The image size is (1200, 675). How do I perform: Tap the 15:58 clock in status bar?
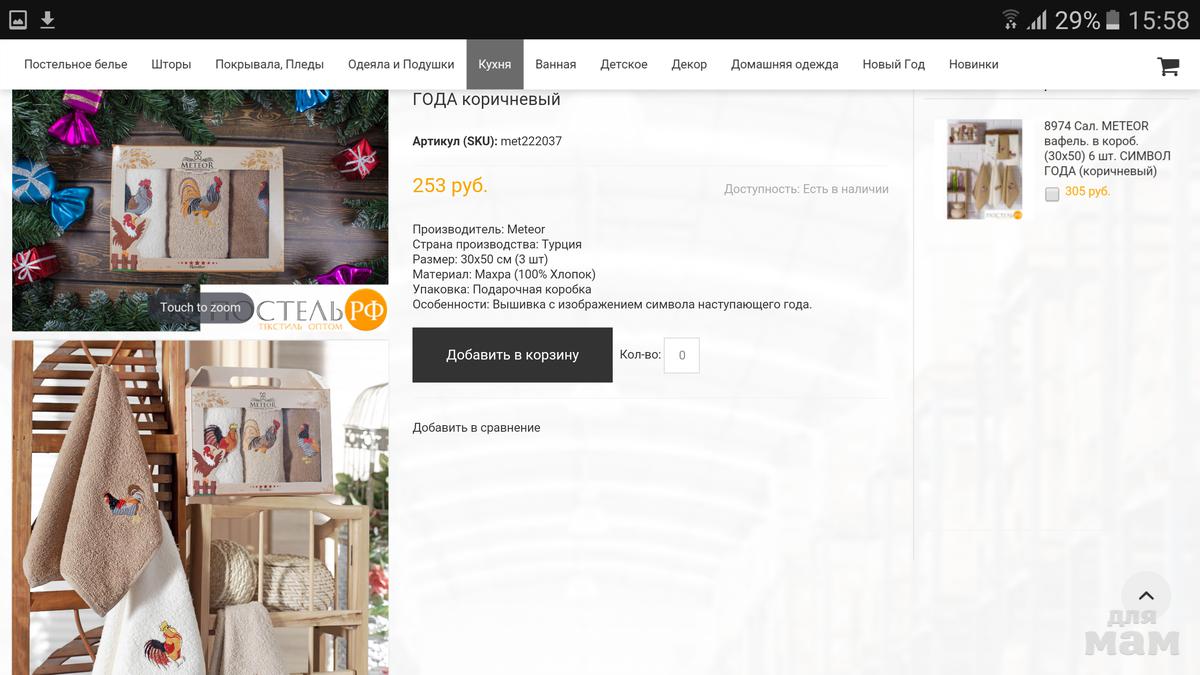point(1158,20)
